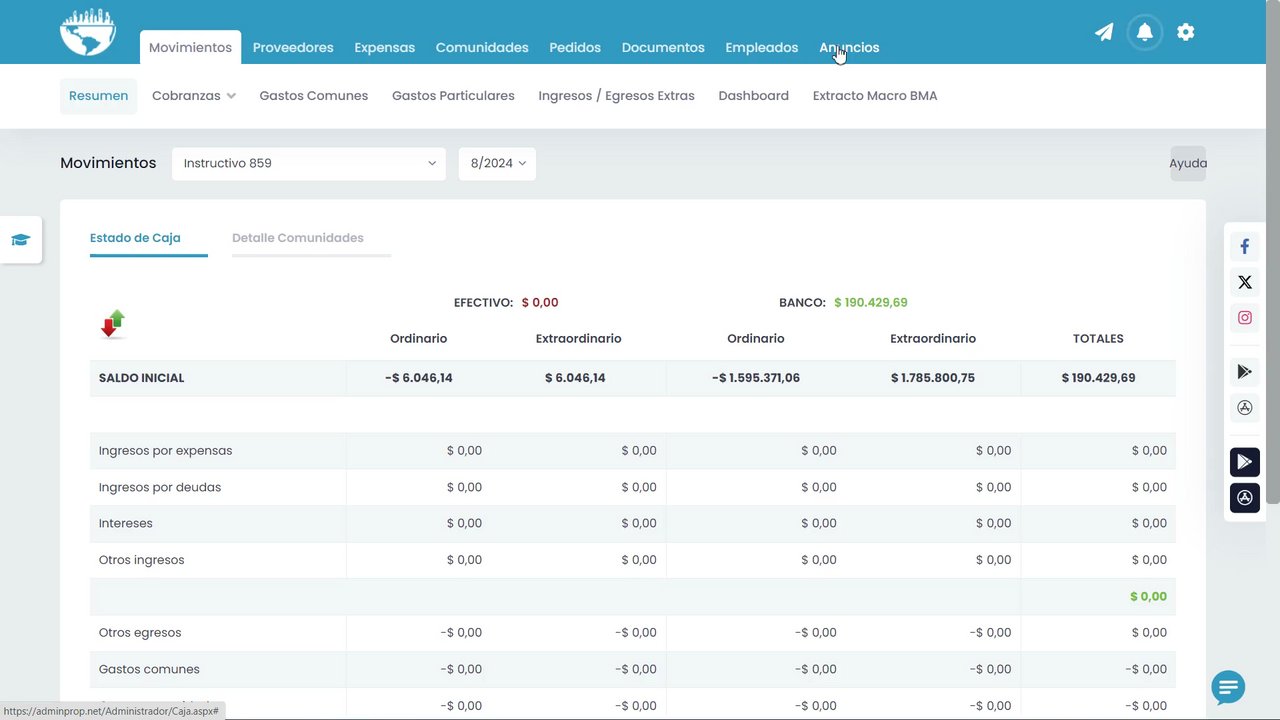Open the Instructivo 859 community selector
Screen dimensions: 1280x720
pos(309,163)
